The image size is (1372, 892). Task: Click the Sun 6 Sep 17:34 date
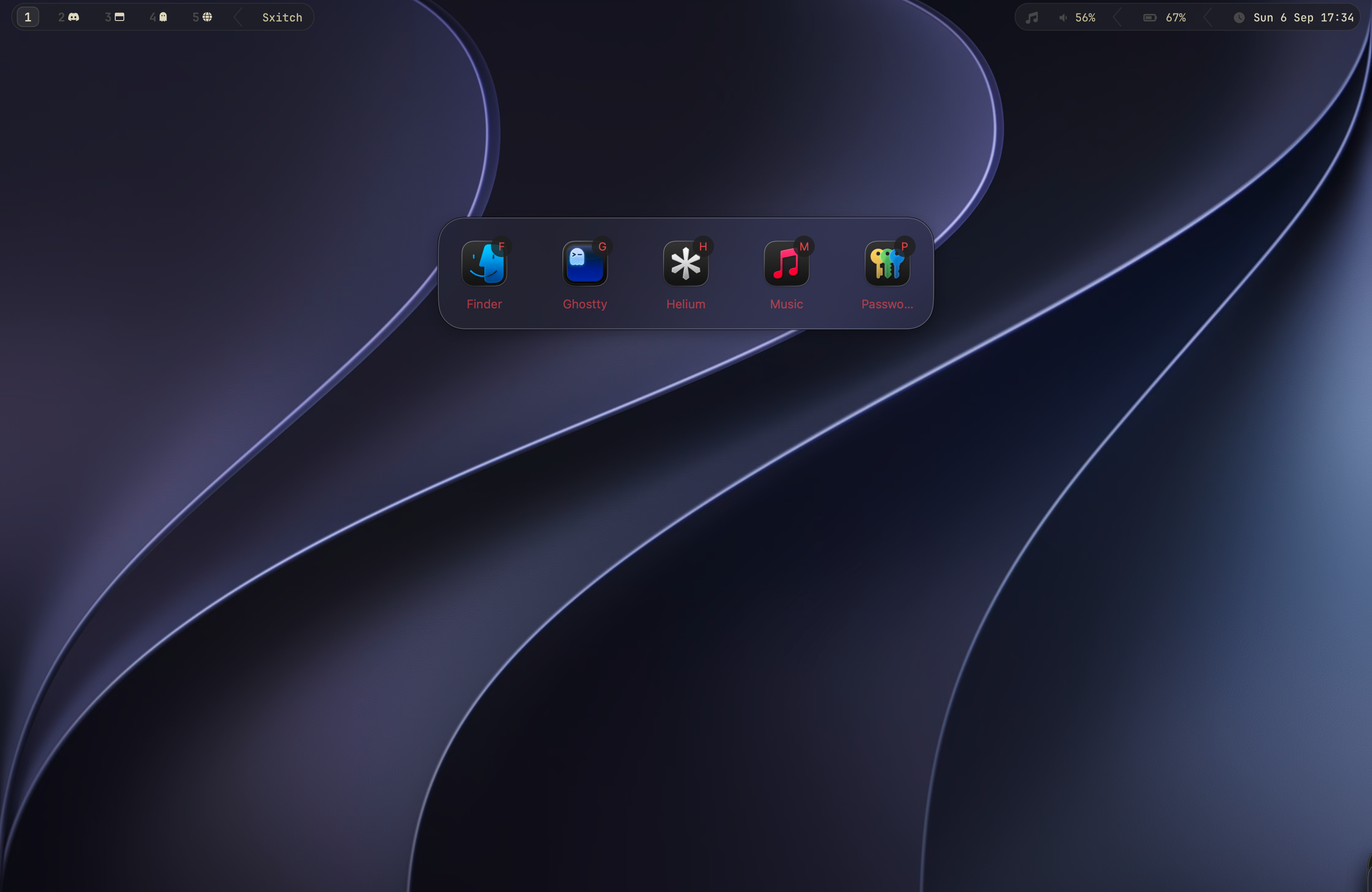click(x=1303, y=18)
